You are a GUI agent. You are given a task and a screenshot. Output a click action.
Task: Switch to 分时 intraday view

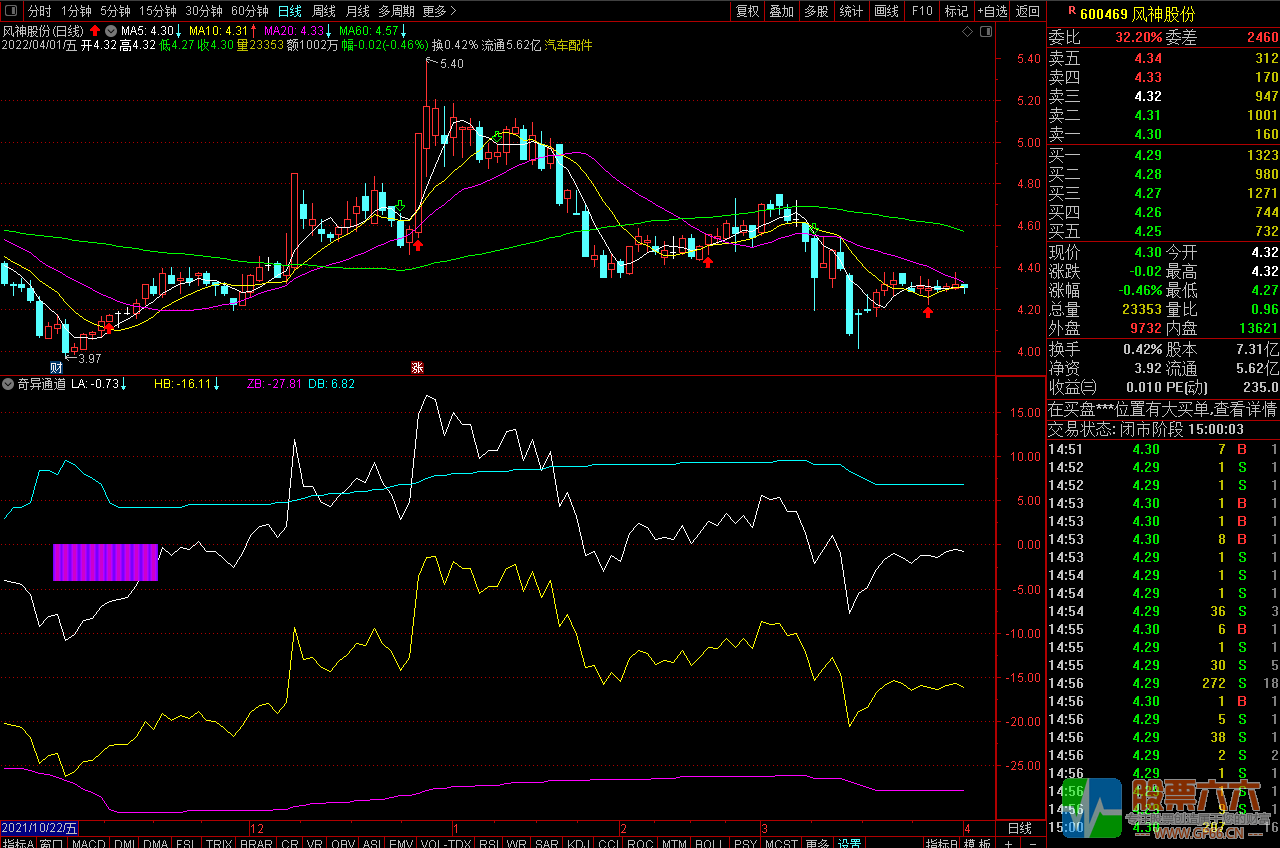tap(39, 11)
